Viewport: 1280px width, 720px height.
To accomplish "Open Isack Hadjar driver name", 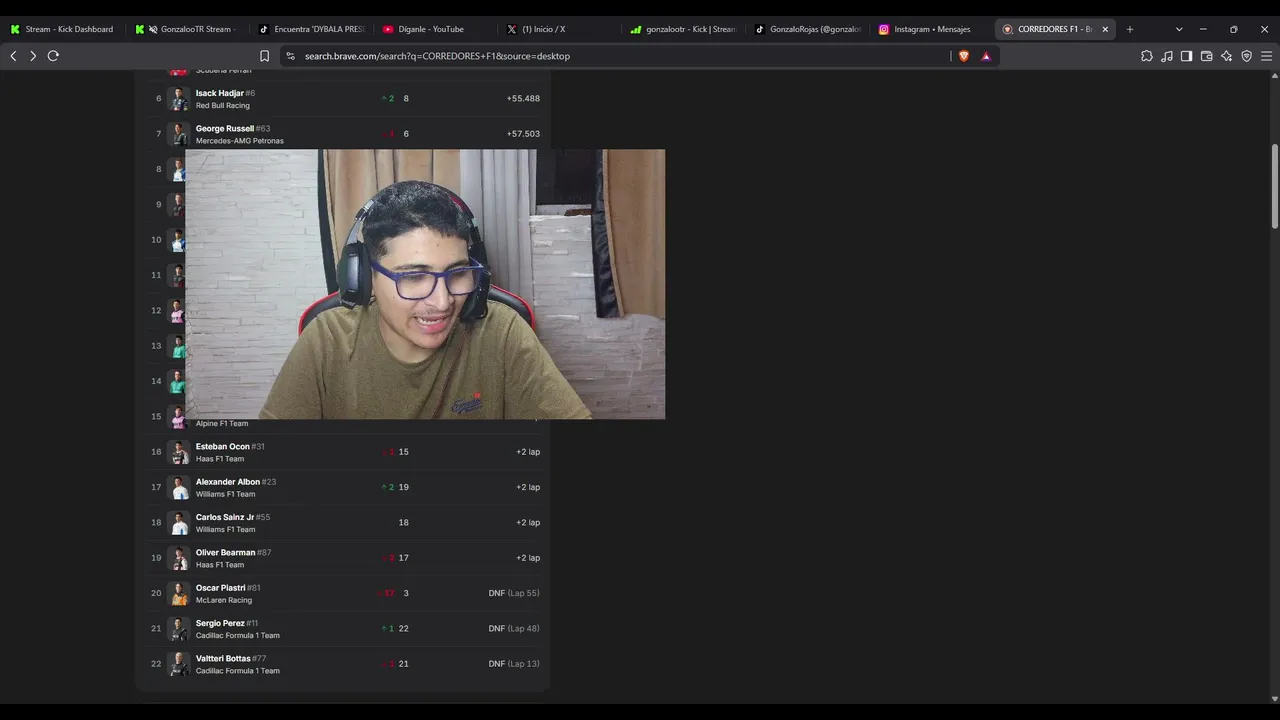I will tap(220, 93).
